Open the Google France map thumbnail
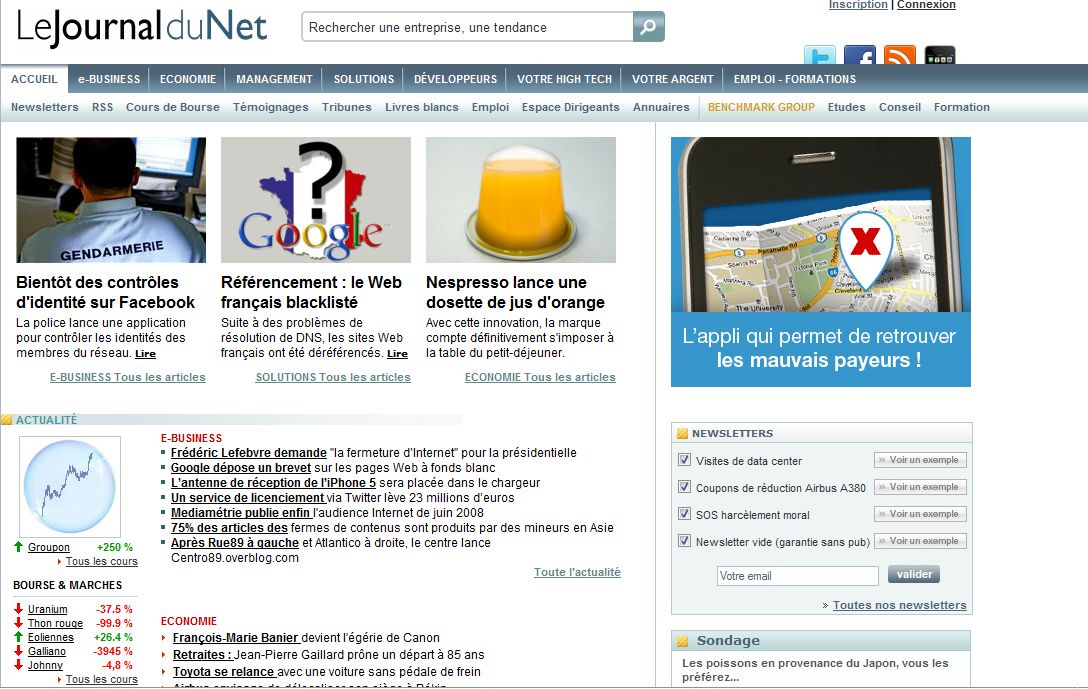1088x689 pixels. click(x=316, y=200)
